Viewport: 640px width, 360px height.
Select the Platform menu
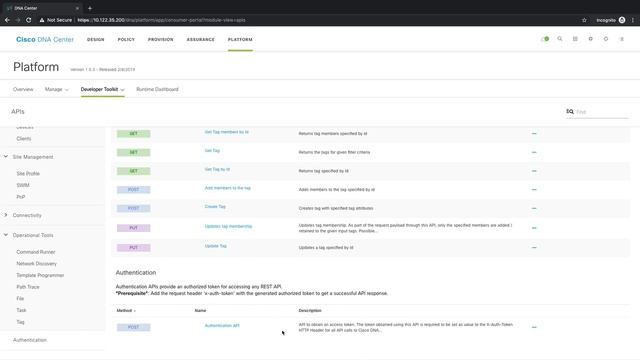[x=240, y=40]
